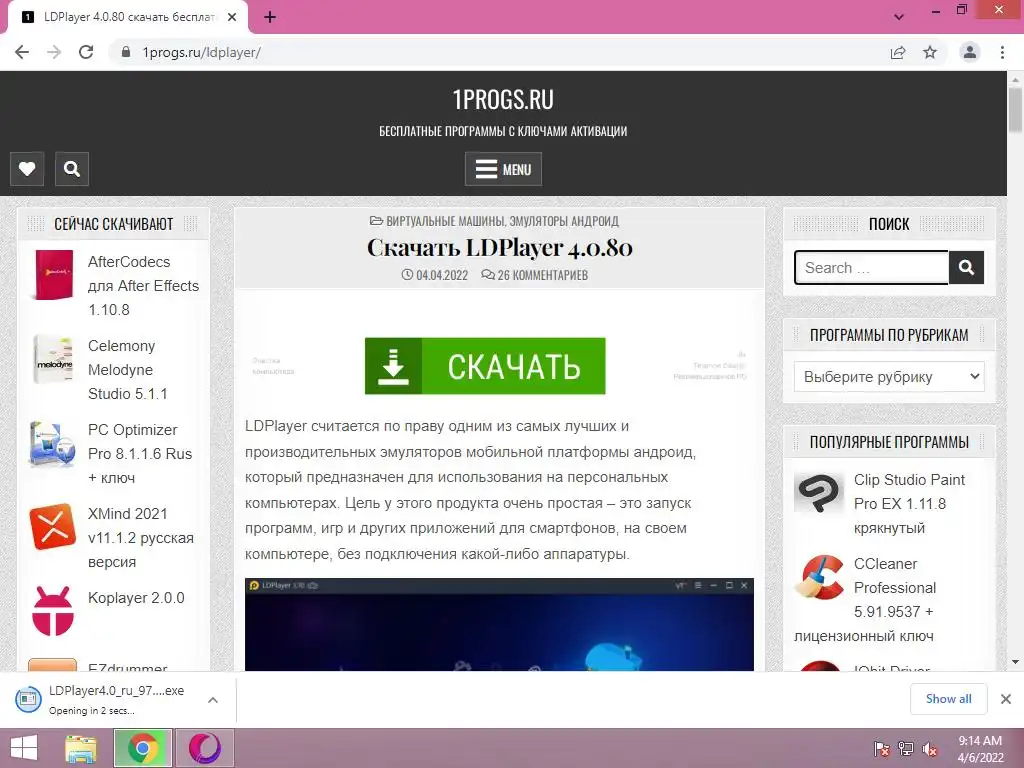
Task: Click the PC Optimizer Pro thumbnail
Action: coord(52,444)
